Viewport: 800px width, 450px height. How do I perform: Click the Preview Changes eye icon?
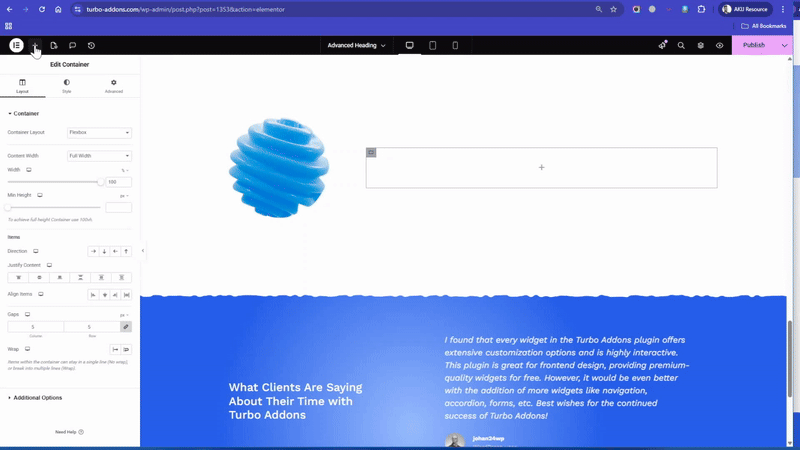click(719, 45)
